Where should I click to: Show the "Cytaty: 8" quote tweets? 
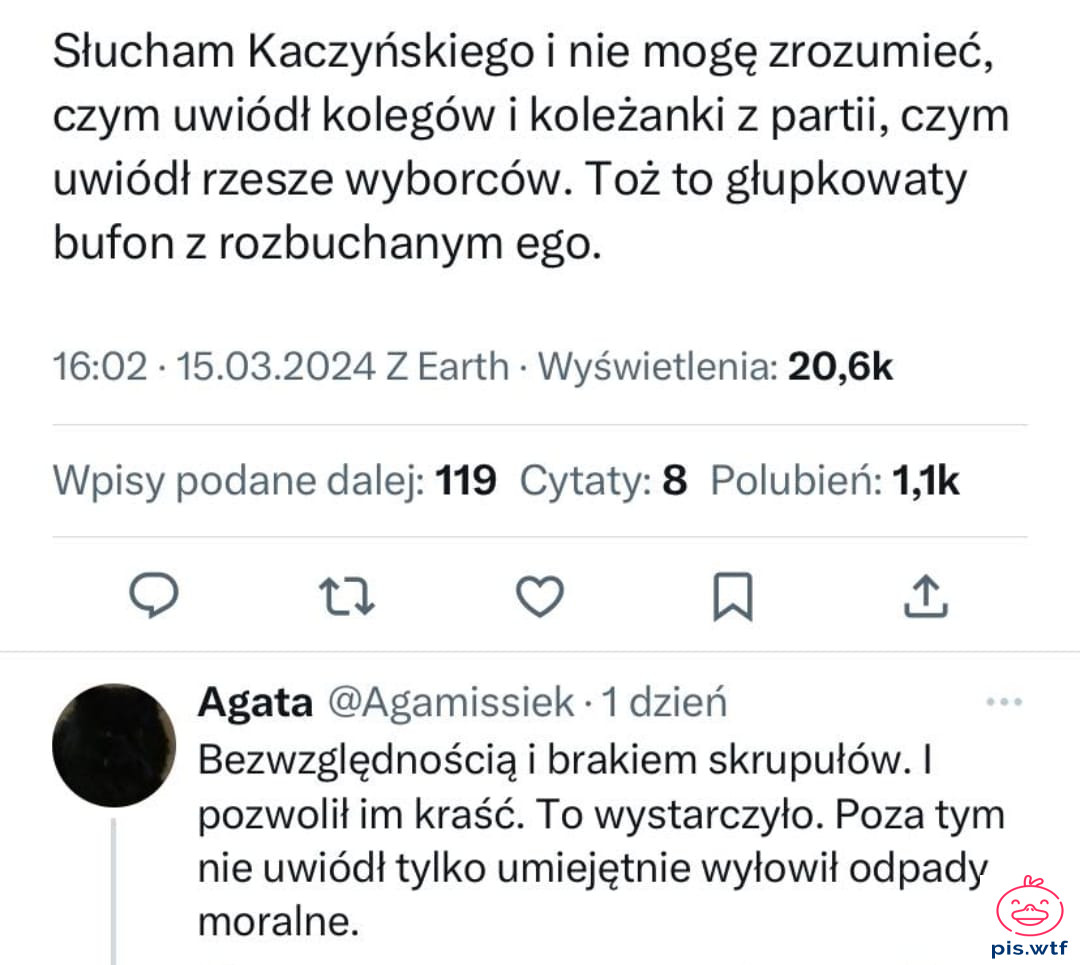coord(604,482)
